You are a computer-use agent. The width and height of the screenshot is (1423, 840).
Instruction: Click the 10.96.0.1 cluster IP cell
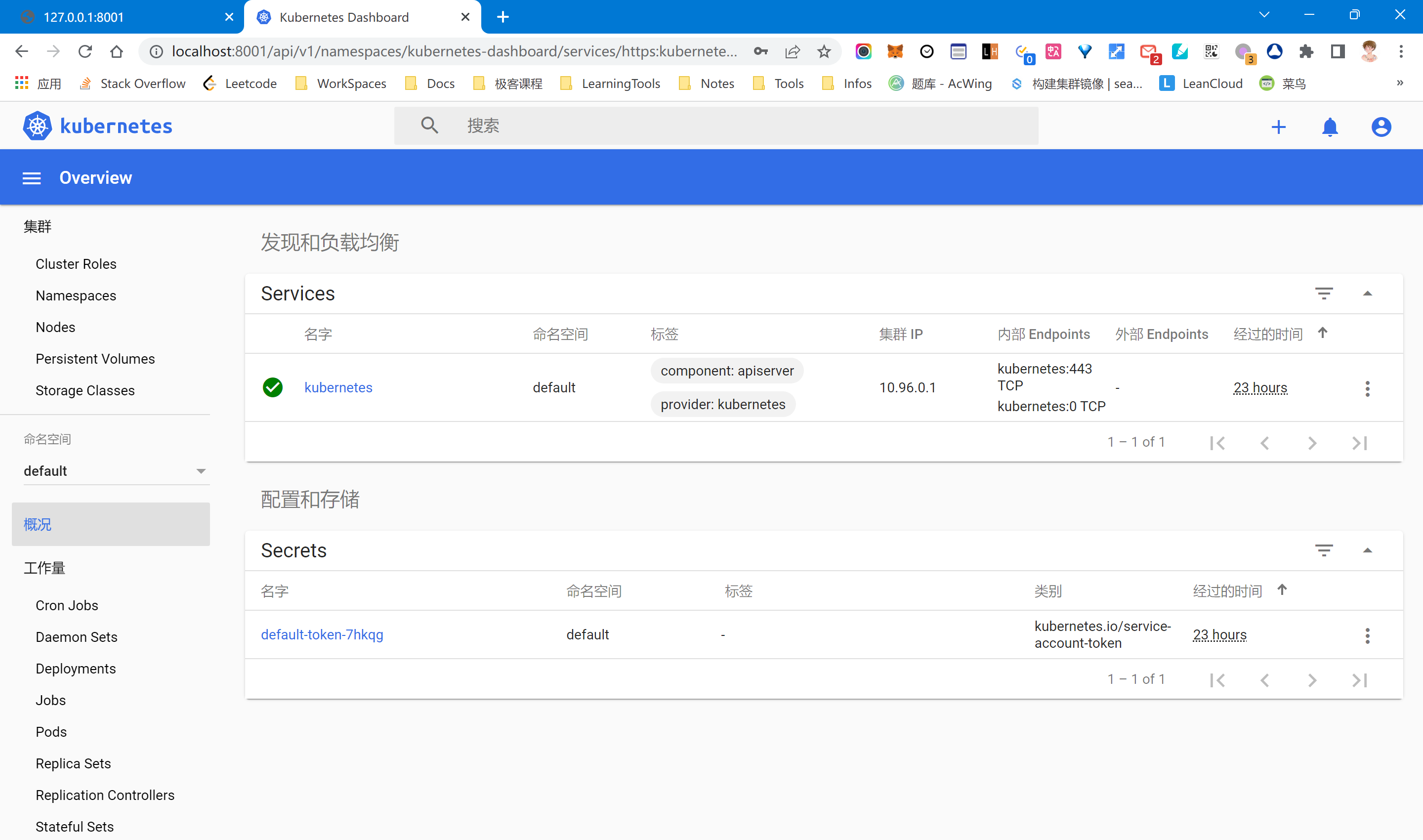(x=907, y=388)
